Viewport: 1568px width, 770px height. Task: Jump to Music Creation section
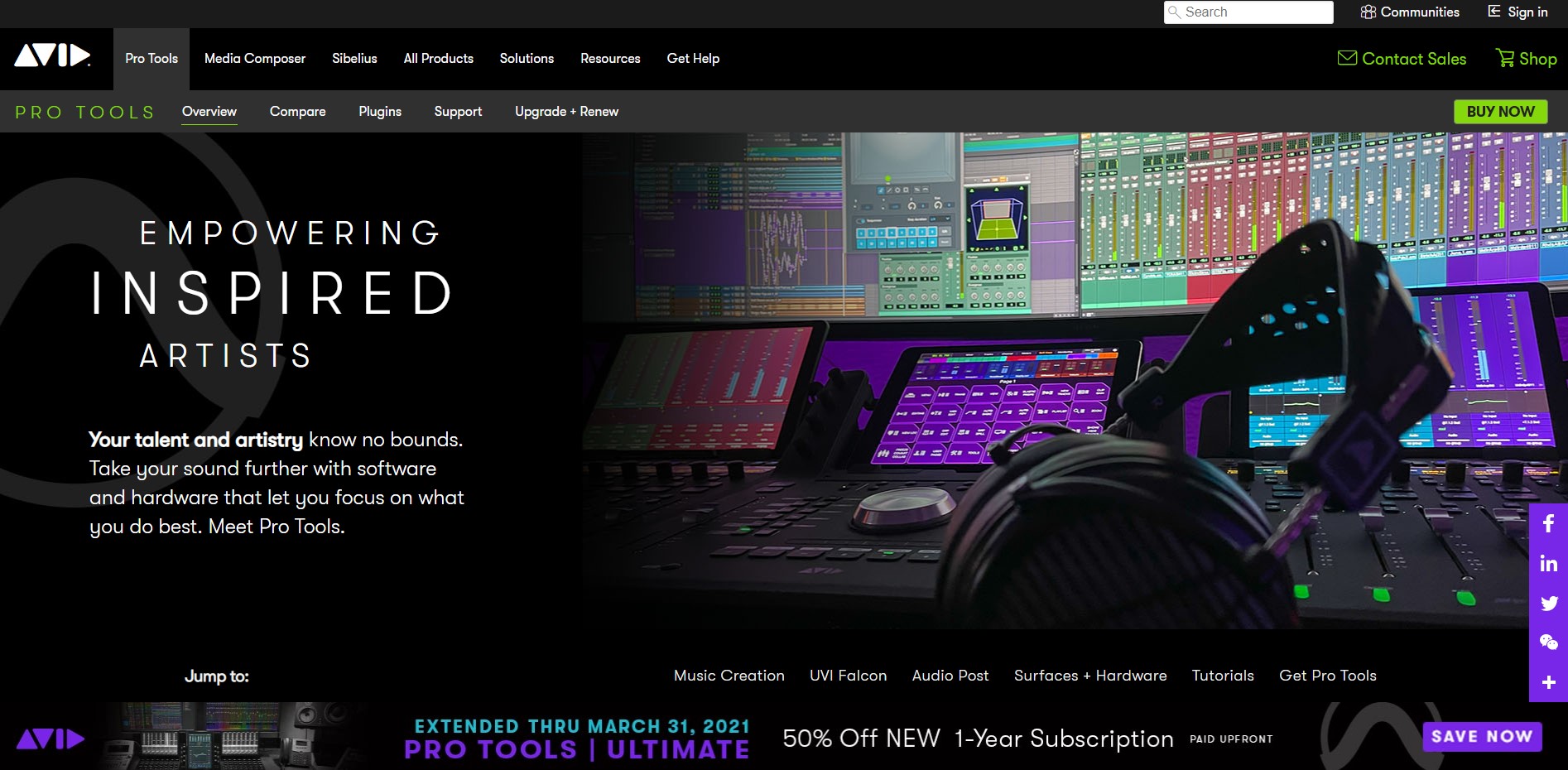729,676
